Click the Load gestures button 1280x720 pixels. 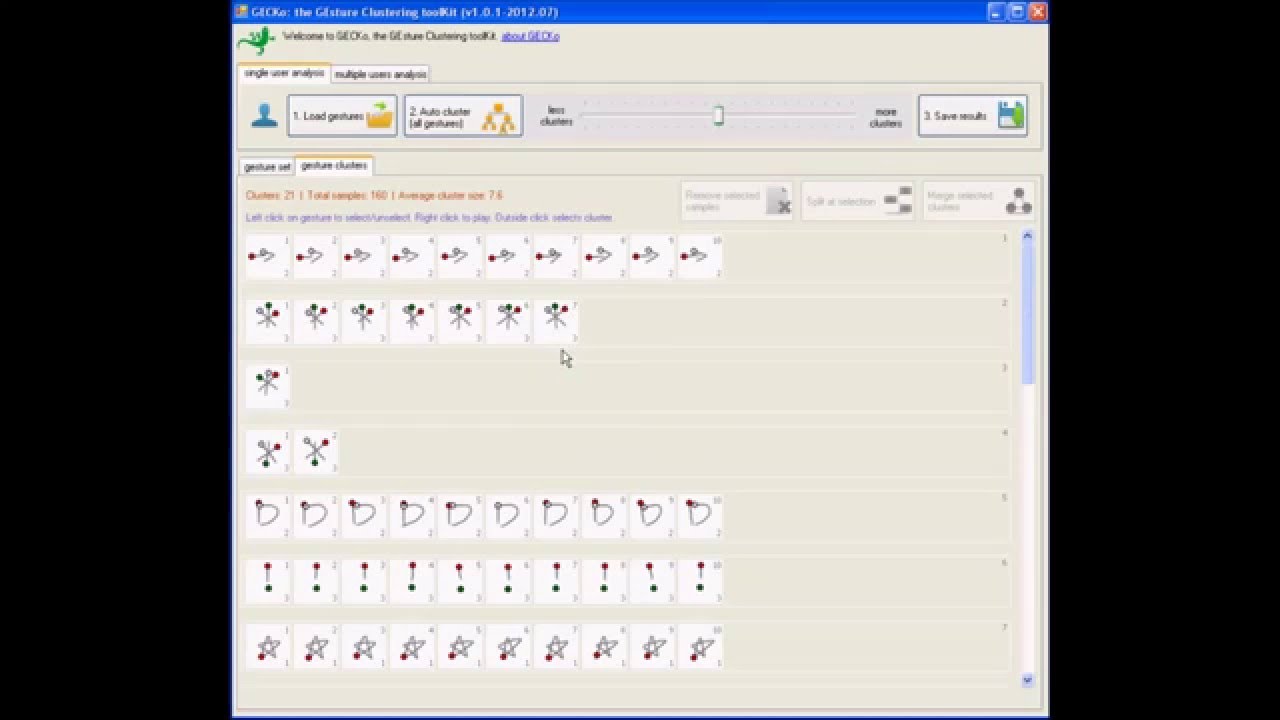[x=342, y=116]
